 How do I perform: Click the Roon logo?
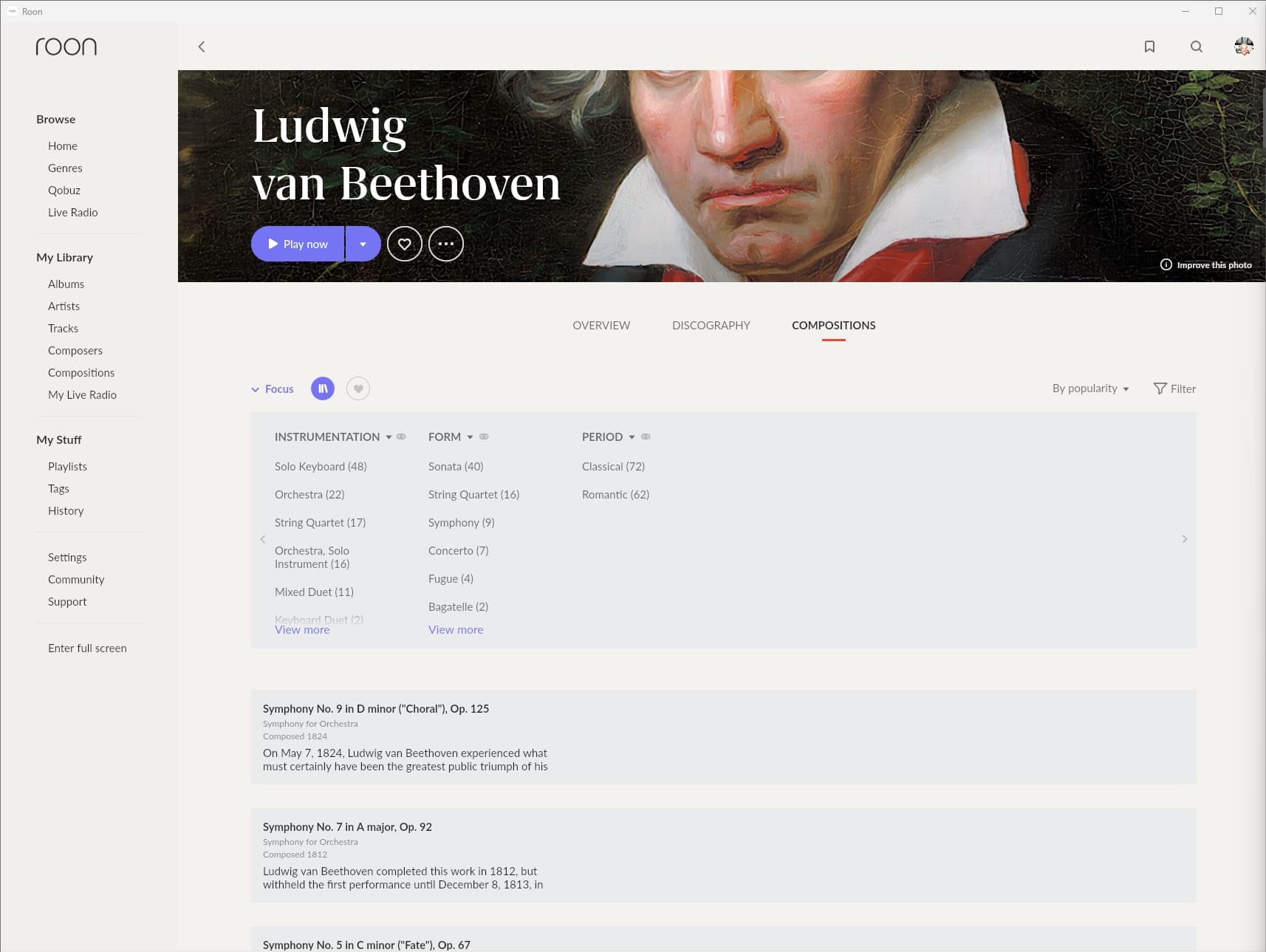pyautogui.click(x=66, y=47)
